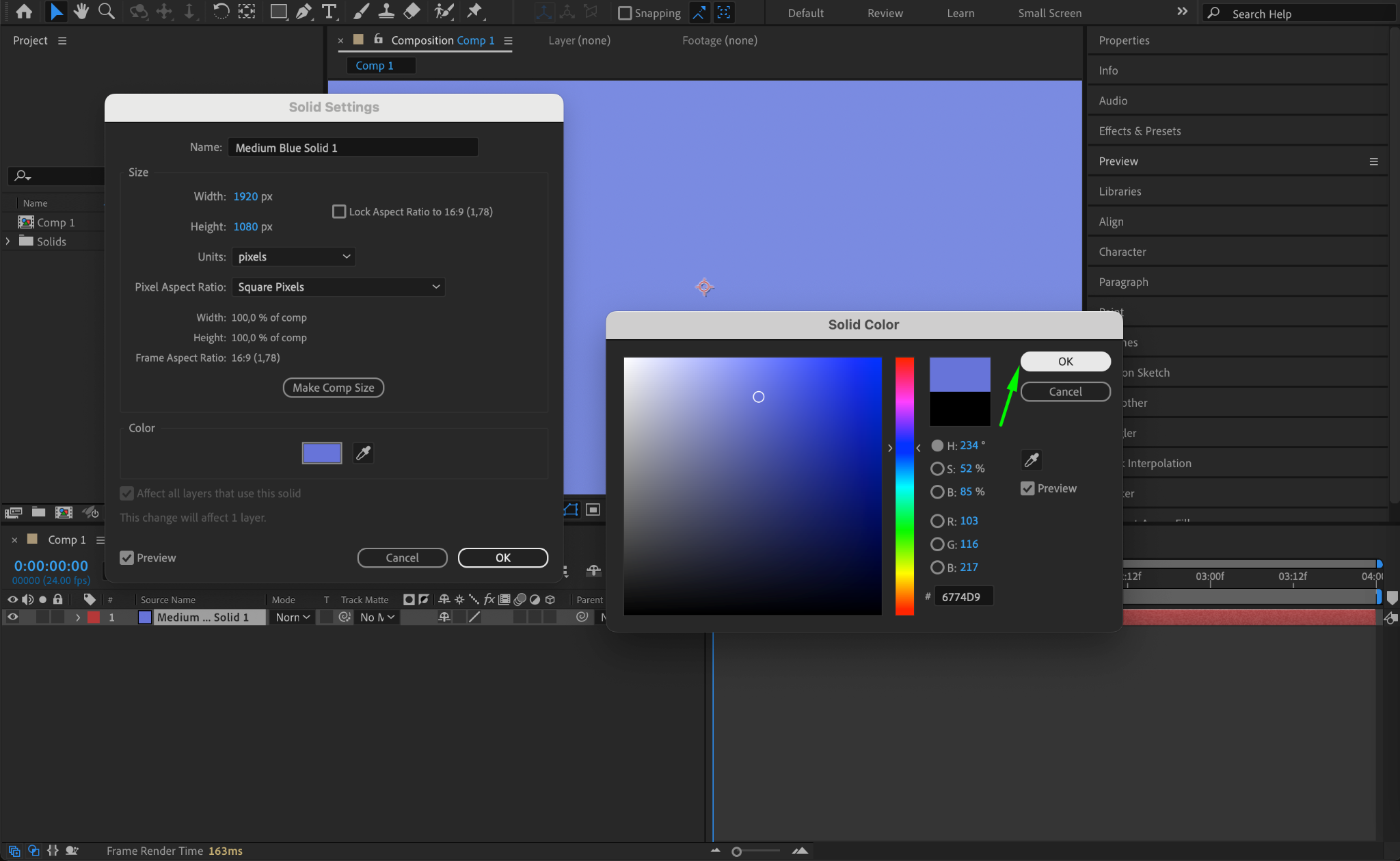Image resolution: width=1400 pixels, height=861 pixels.
Task: Click the eyedropper beside the Color swatch
Action: tap(363, 453)
